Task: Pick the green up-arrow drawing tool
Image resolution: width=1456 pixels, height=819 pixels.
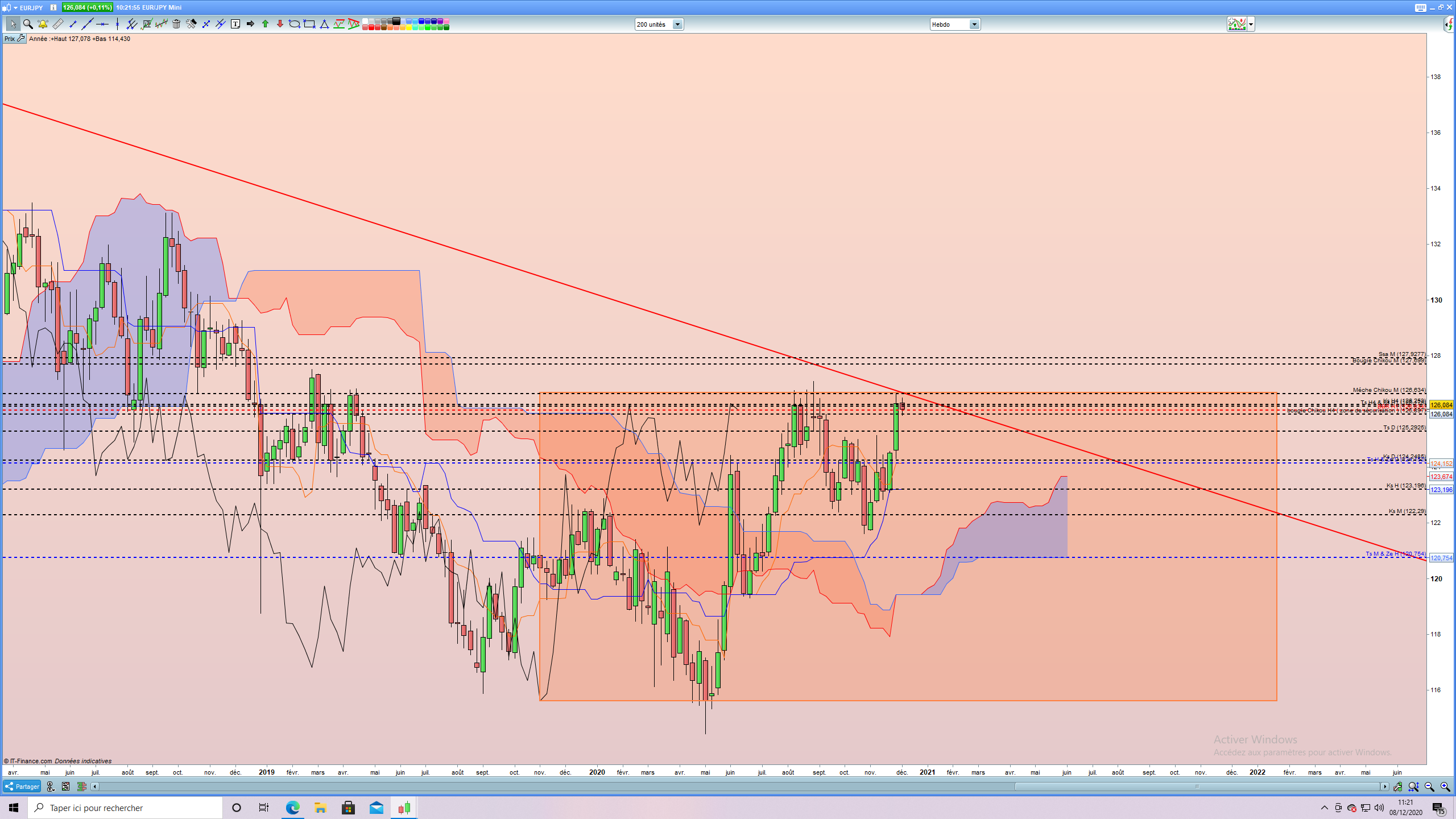Action: [x=265, y=24]
